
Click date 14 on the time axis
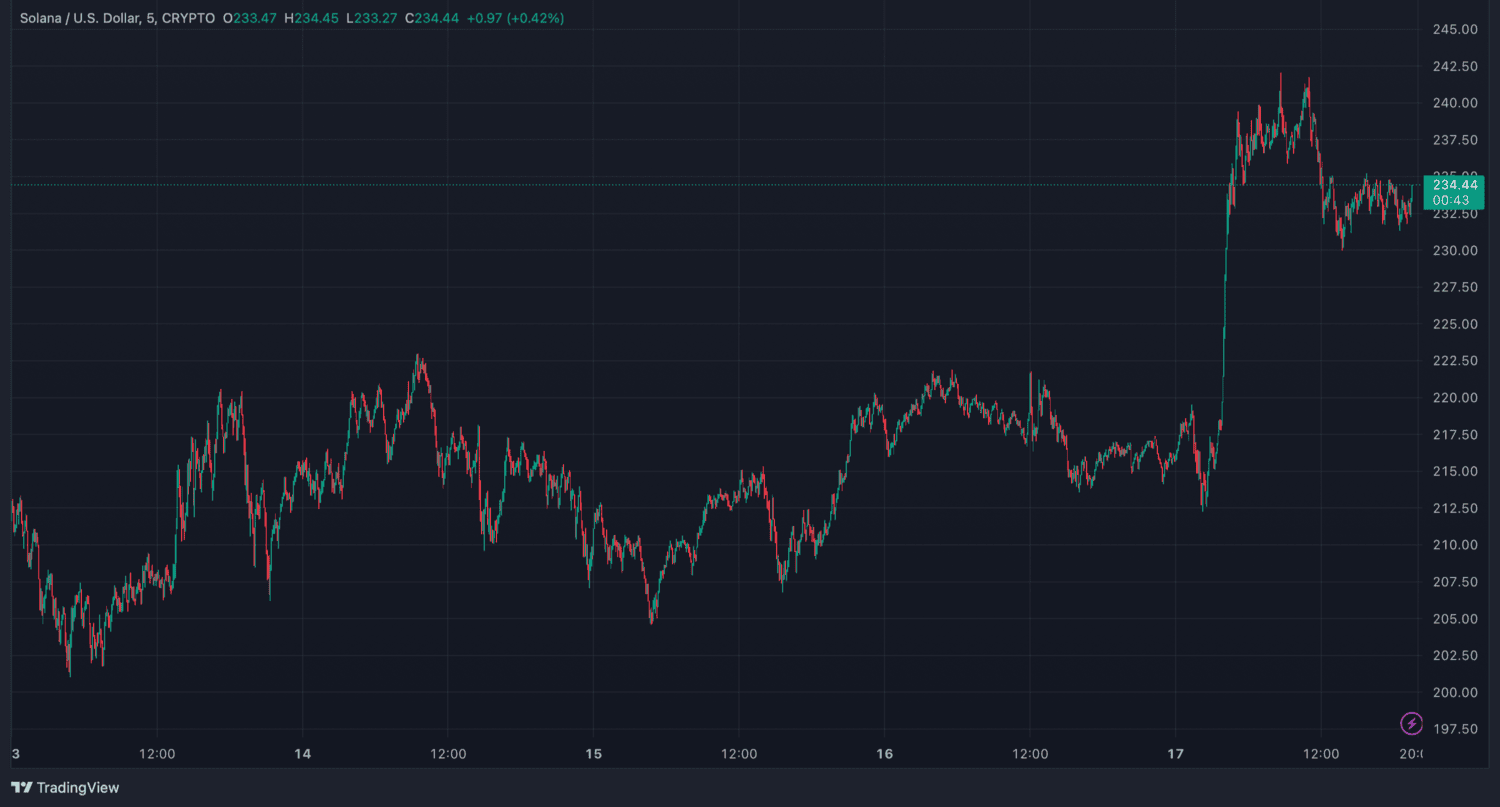(x=303, y=753)
